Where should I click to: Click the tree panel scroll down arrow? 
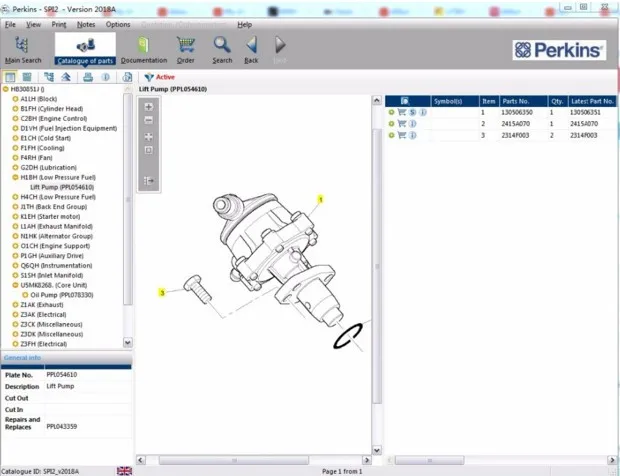pos(128,342)
